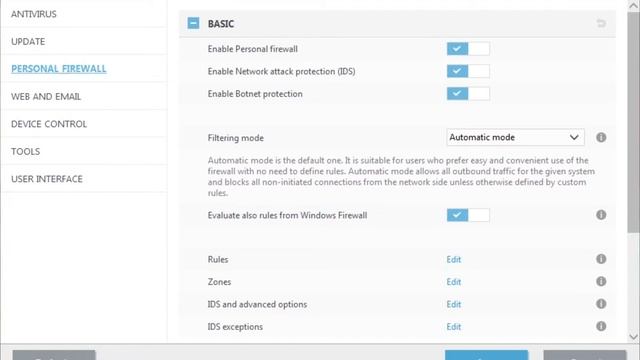The width and height of the screenshot is (640, 360).
Task: Click the info icon beside Zones
Action: [601, 281]
